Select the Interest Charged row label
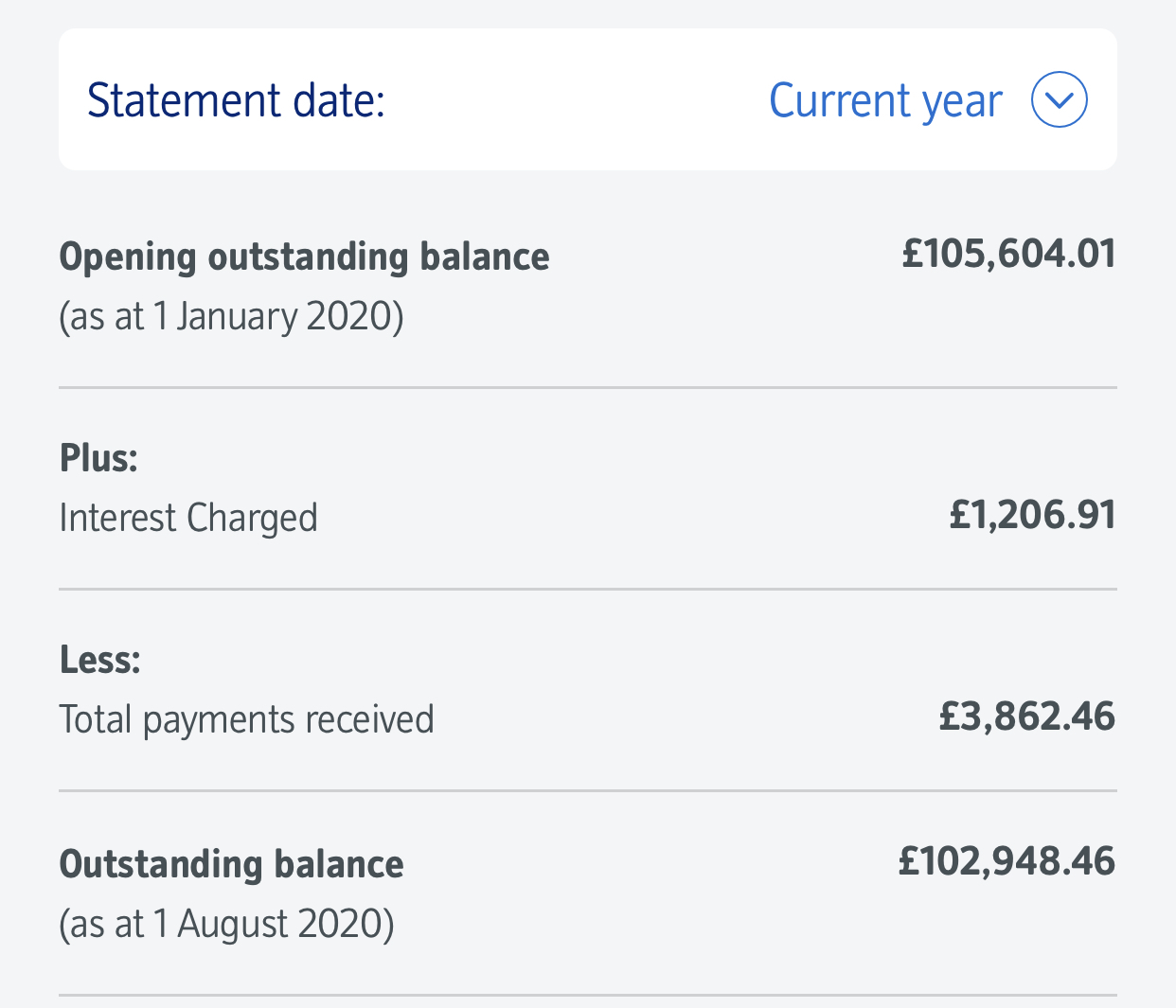The height and width of the screenshot is (1008, 1176). [x=188, y=518]
